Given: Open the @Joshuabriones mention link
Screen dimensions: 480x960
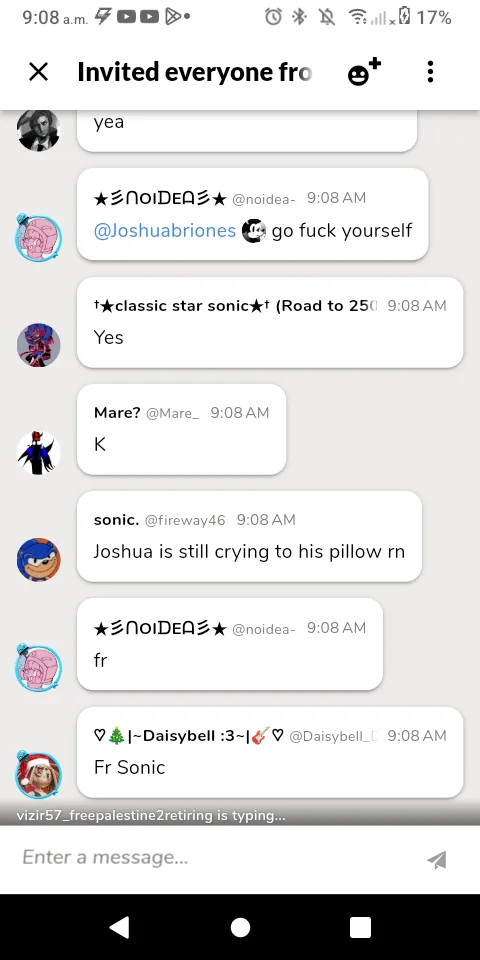Looking at the screenshot, I should [165, 231].
